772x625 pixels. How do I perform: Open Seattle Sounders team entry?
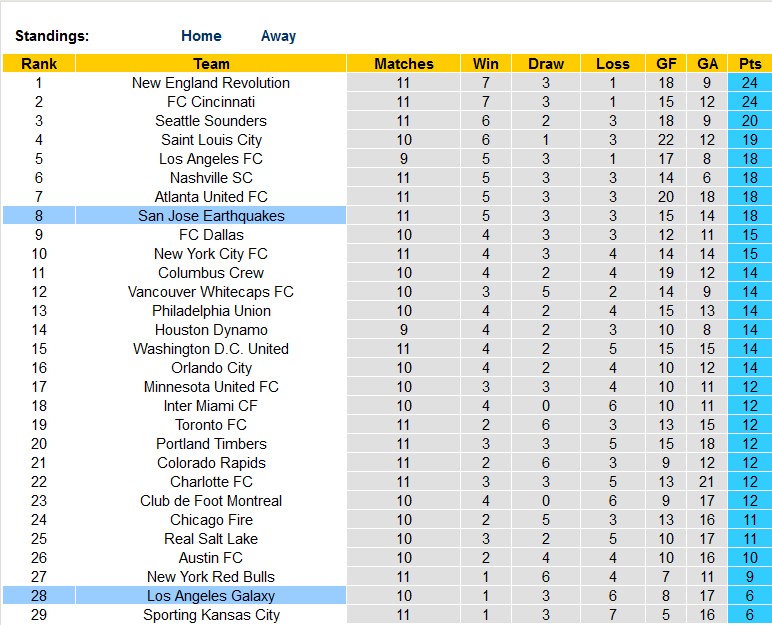click(x=211, y=121)
